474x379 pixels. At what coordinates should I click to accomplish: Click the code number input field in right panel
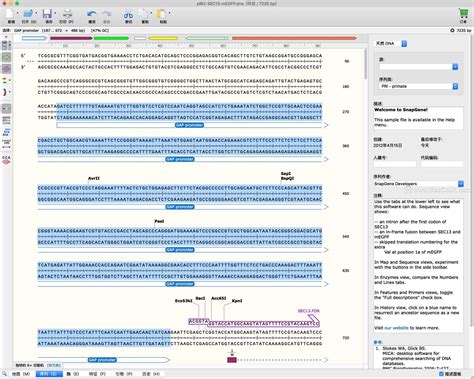pyautogui.click(x=442, y=164)
